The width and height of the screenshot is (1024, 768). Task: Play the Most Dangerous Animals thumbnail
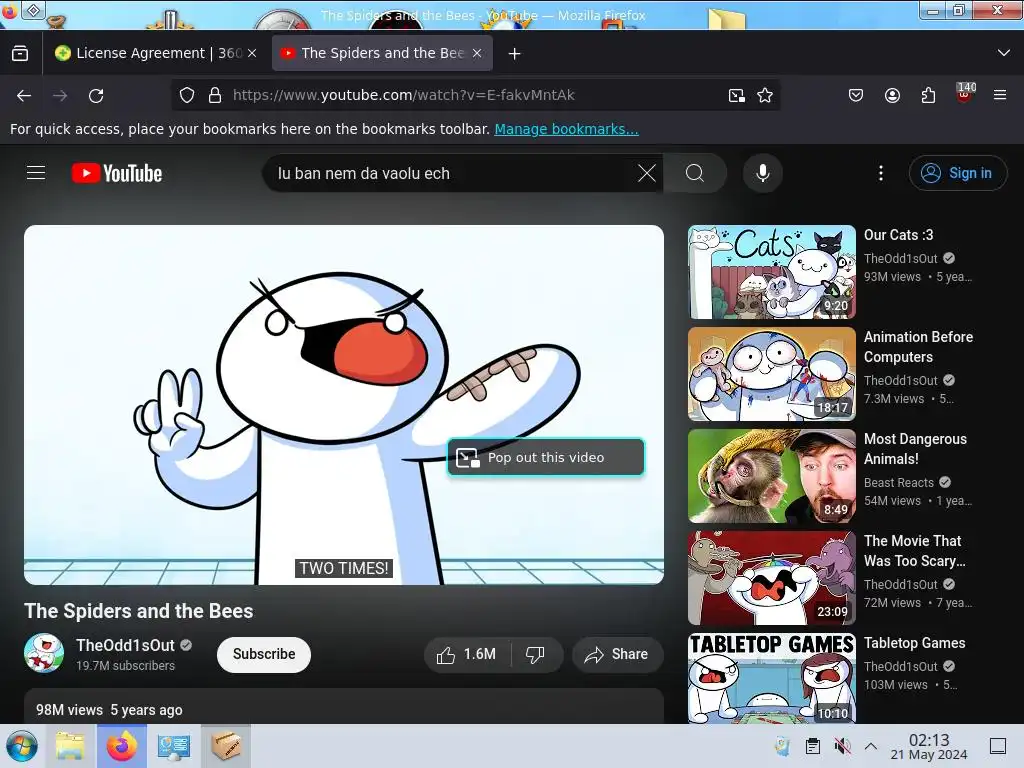point(771,476)
